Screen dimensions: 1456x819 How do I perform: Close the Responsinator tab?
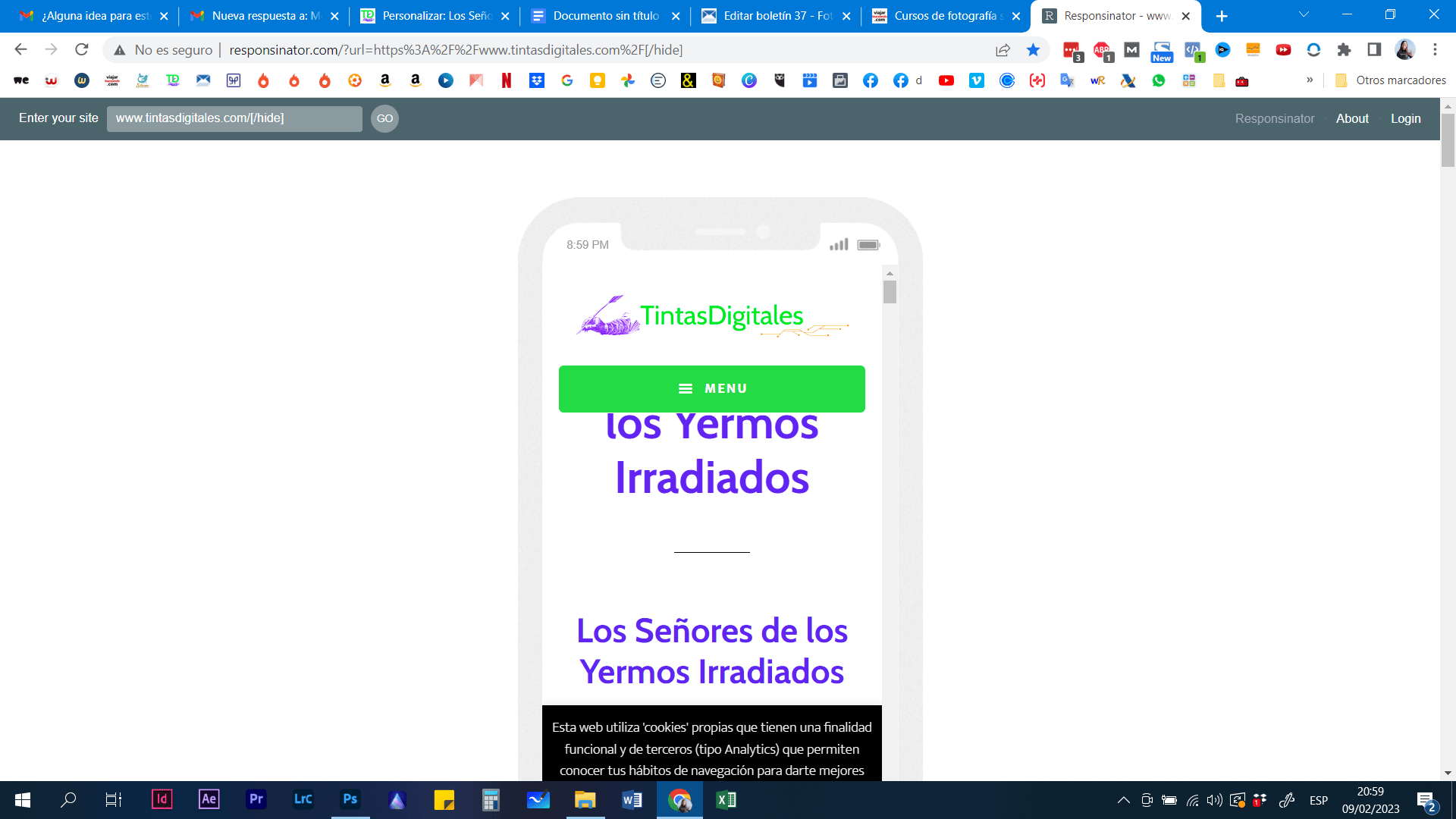coord(1186,16)
